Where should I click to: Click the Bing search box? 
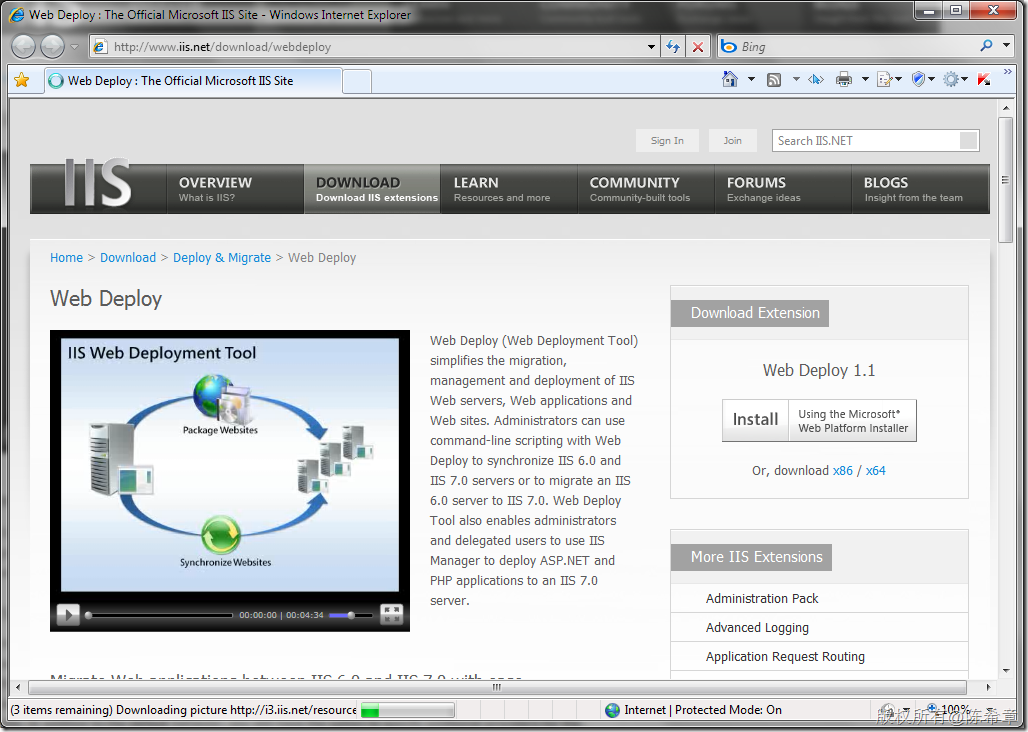coord(848,47)
